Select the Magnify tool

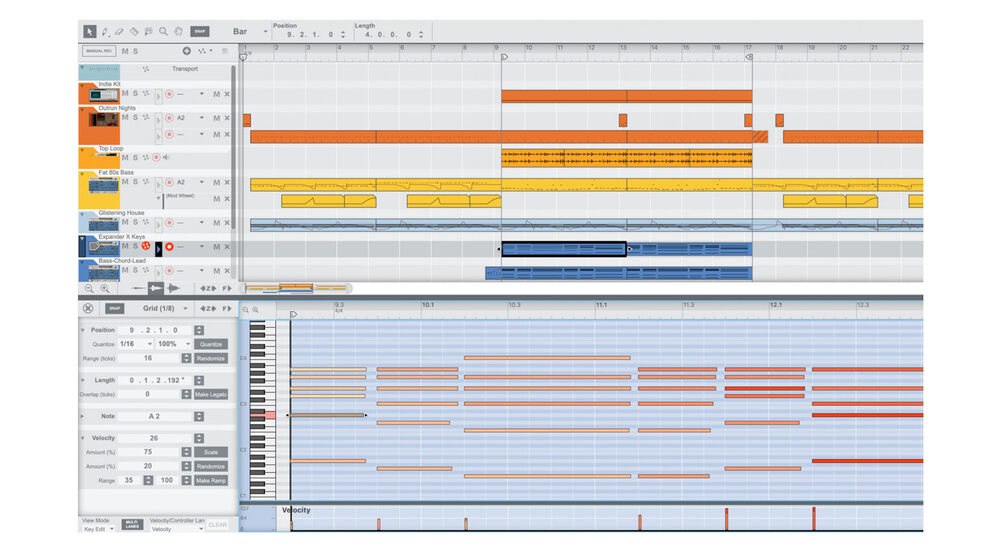tap(163, 32)
